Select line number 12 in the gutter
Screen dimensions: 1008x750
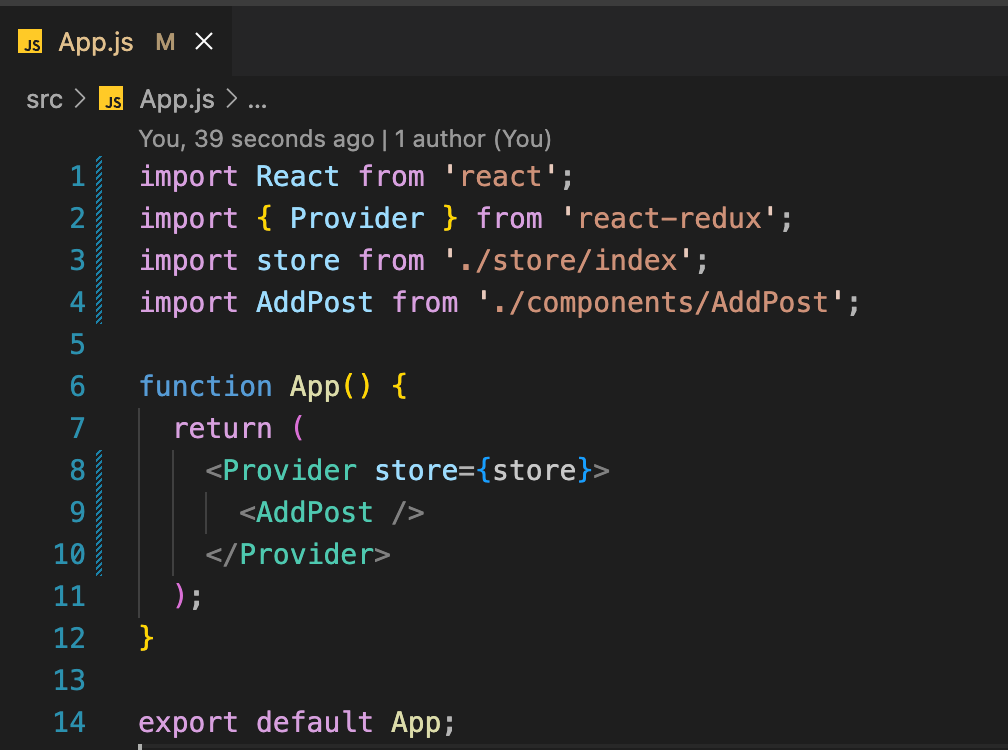[69, 638]
